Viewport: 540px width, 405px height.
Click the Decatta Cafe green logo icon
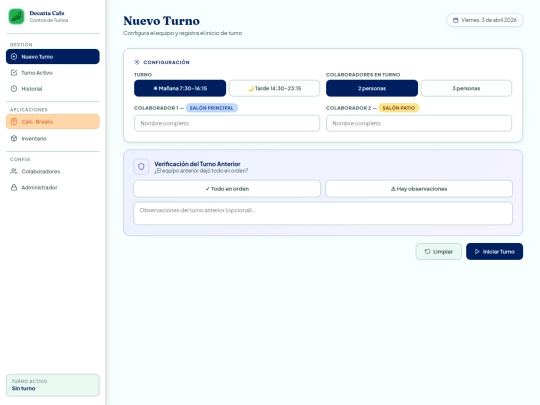click(x=16, y=17)
